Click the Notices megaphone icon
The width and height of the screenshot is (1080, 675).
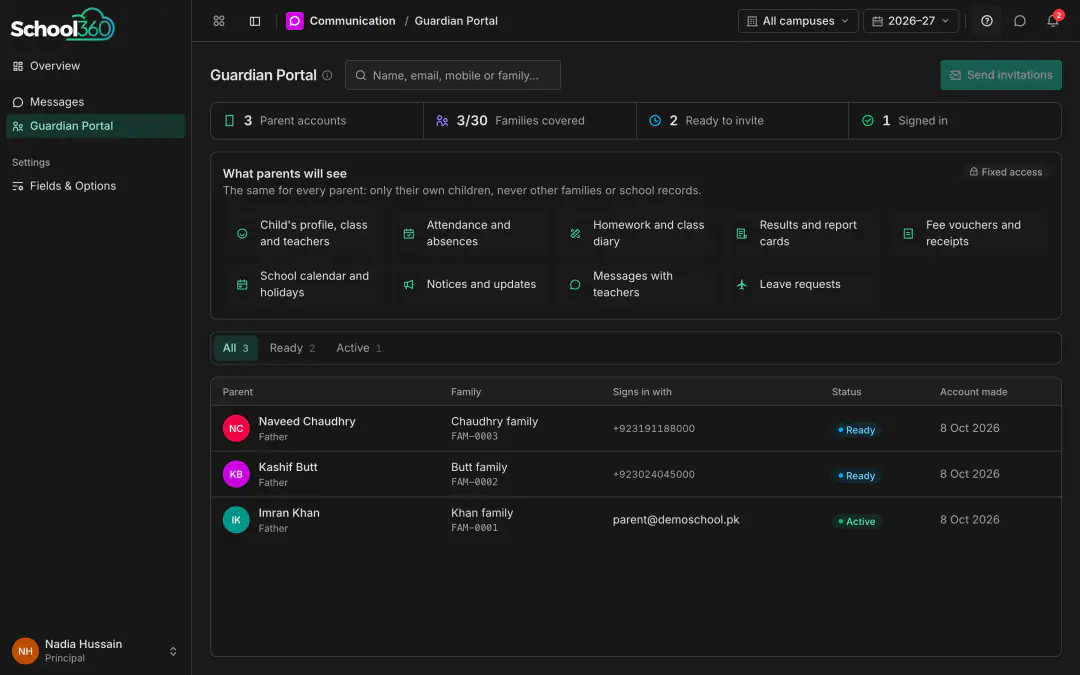coord(408,284)
